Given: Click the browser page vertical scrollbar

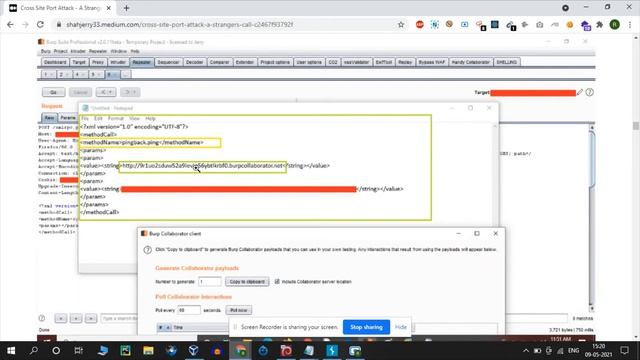Looking at the screenshot, I should click(636, 188).
